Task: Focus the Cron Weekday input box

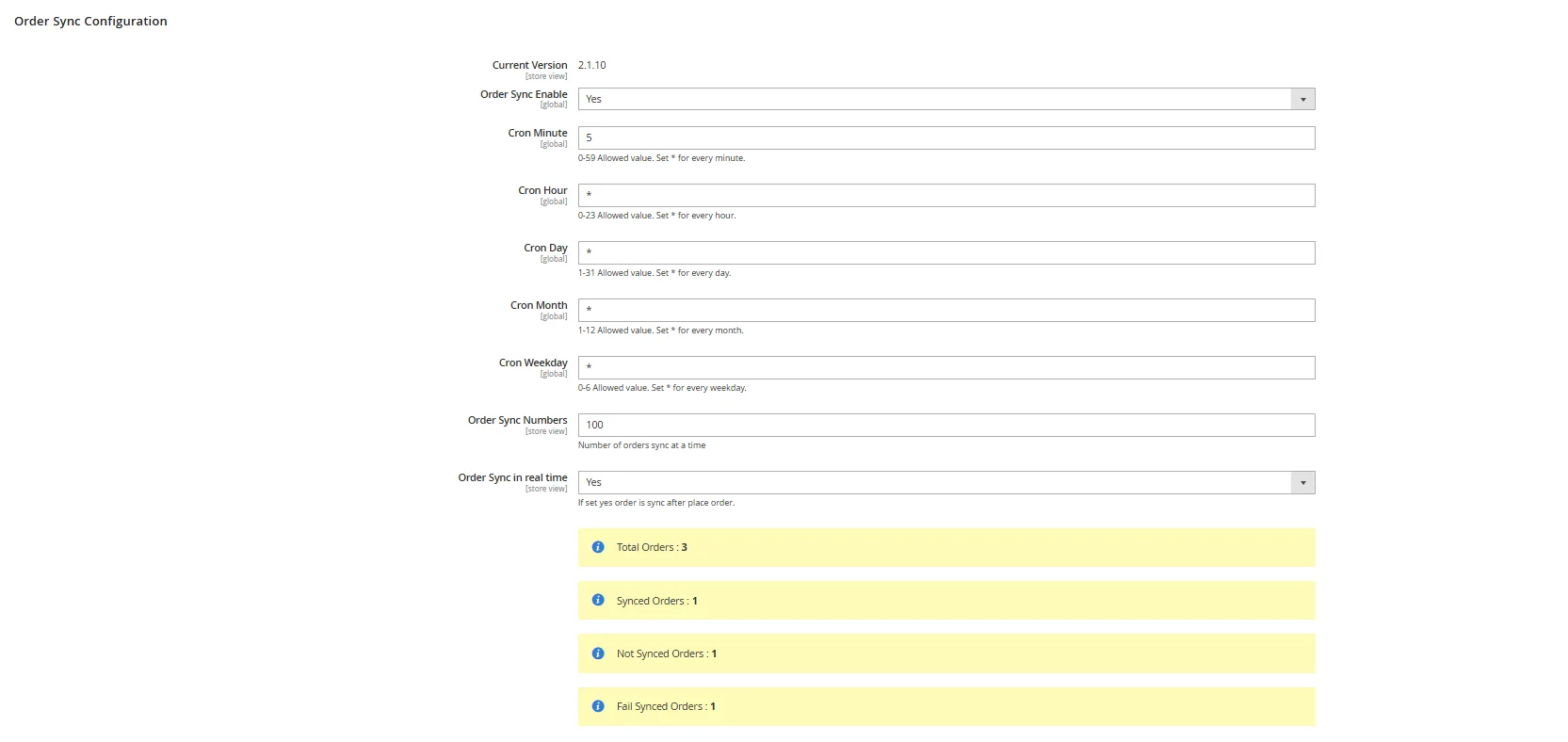Action: (946, 367)
